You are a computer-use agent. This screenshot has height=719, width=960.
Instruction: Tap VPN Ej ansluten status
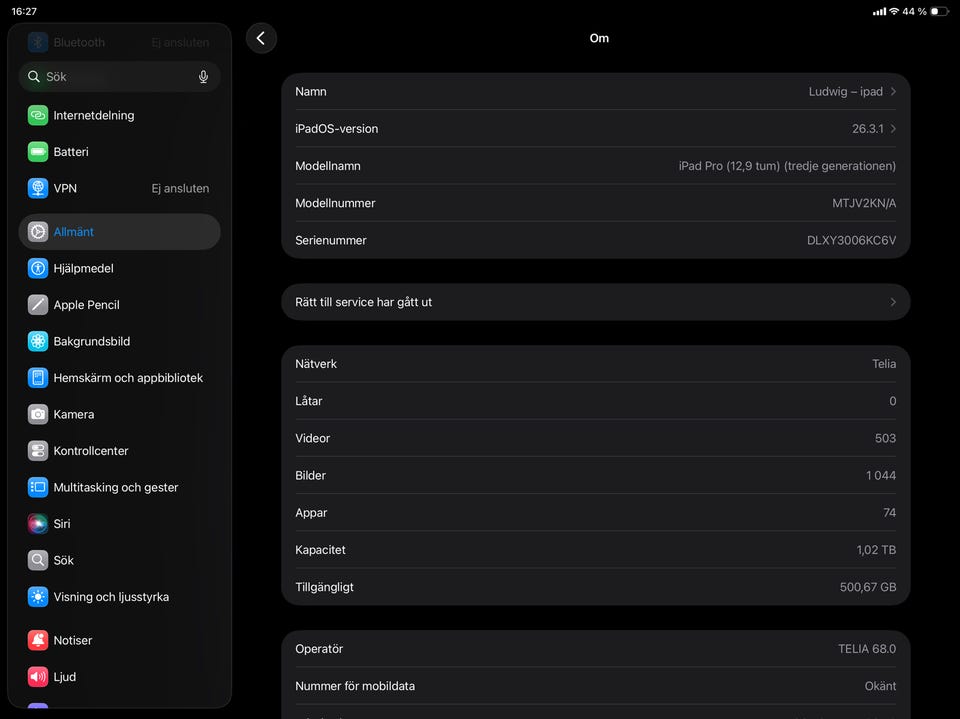[x=180, y=188]
